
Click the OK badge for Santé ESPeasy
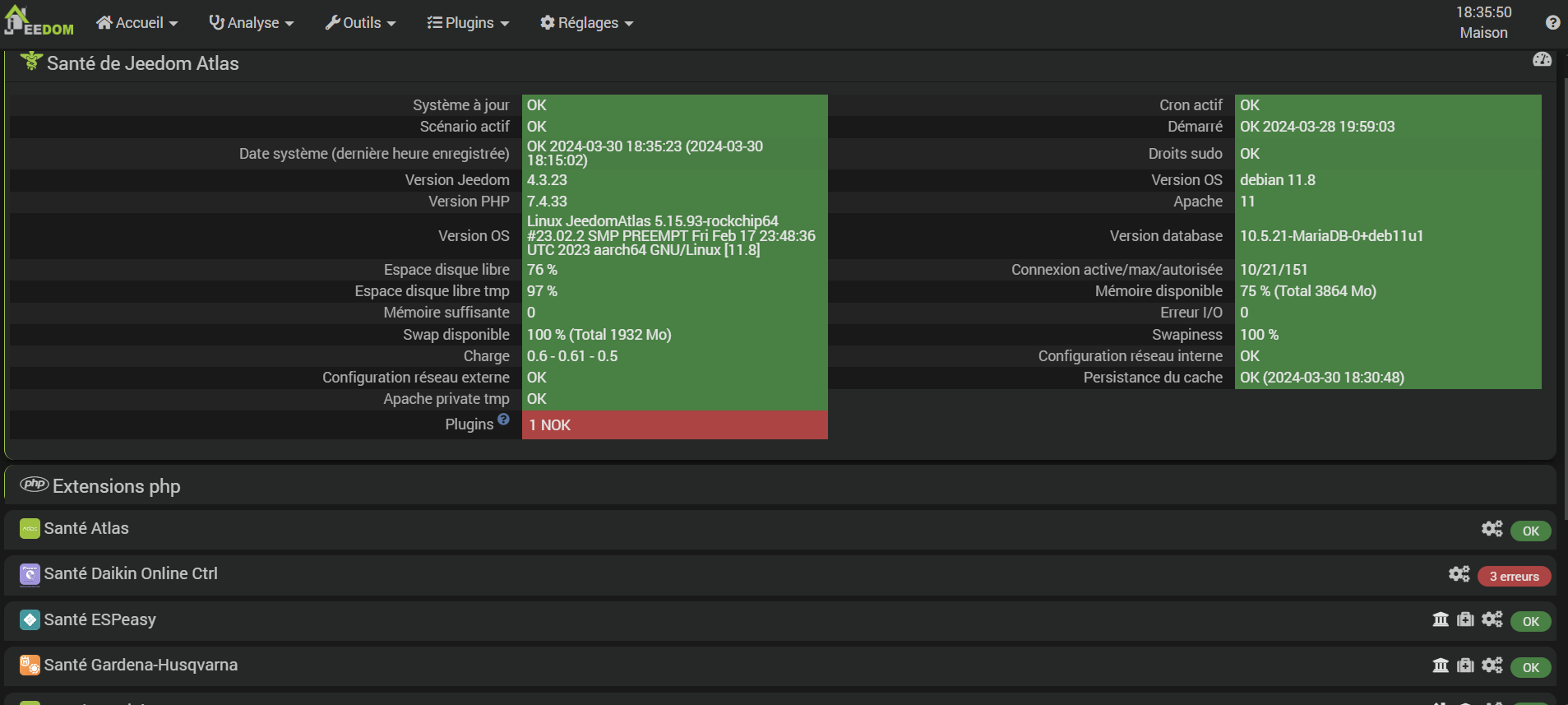coord(1530,622)
